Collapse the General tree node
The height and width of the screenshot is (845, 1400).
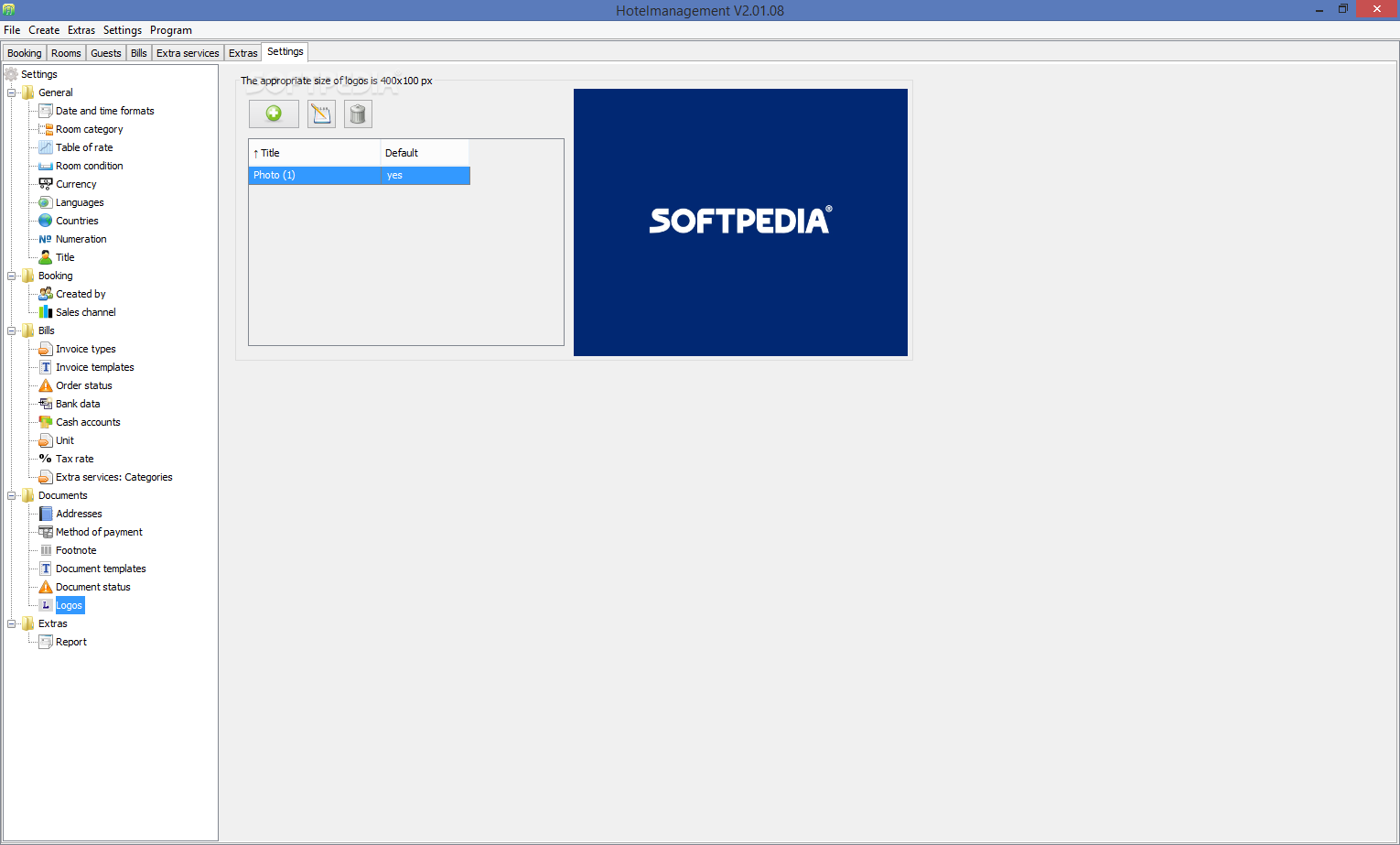tap(12, 92)
